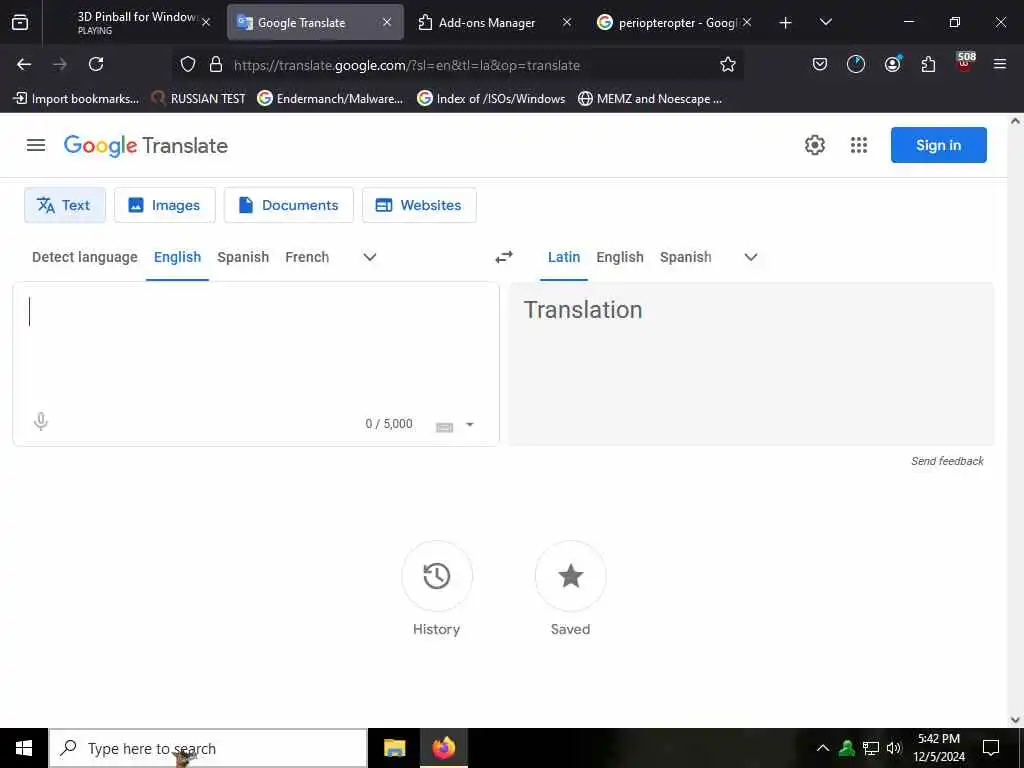Viewport: 1024px width, 768px height.
Task: Select the Documents translation mode
Action: pyautogui.click(x=289, y=205)
